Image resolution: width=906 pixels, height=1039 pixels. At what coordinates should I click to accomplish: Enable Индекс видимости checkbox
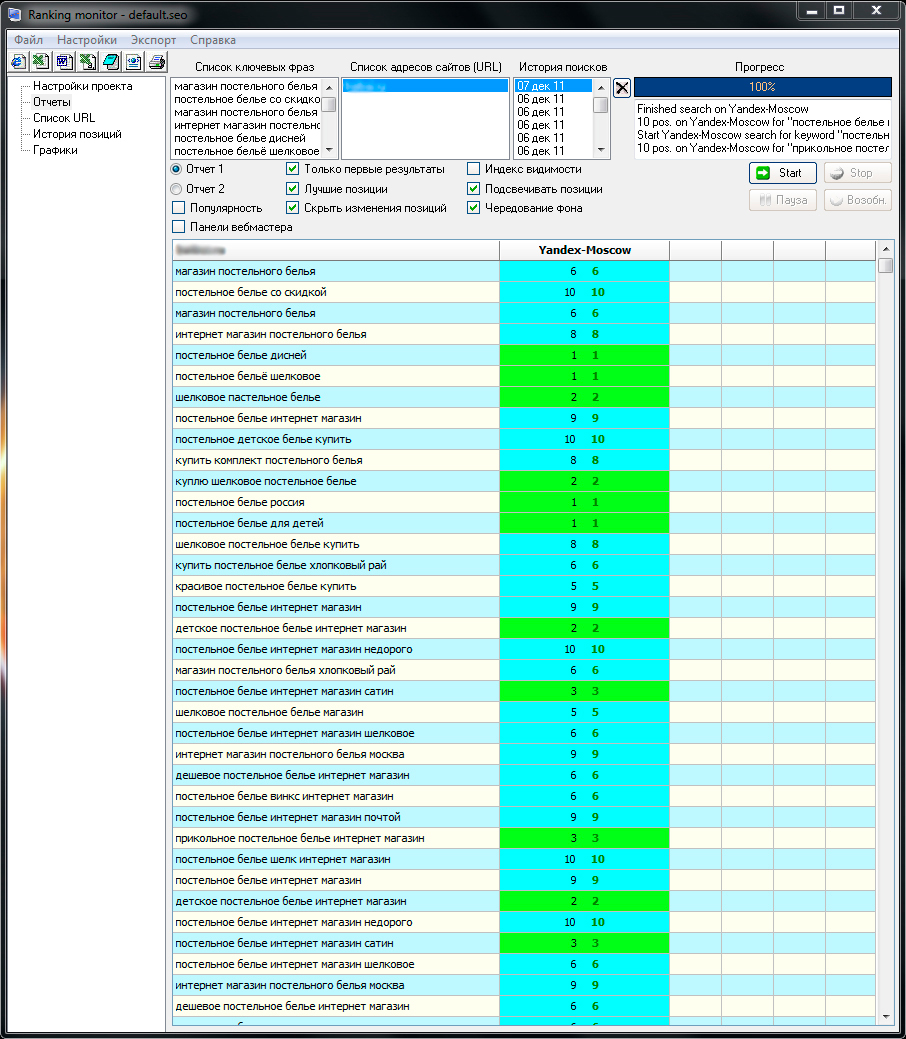coord(473,169)
